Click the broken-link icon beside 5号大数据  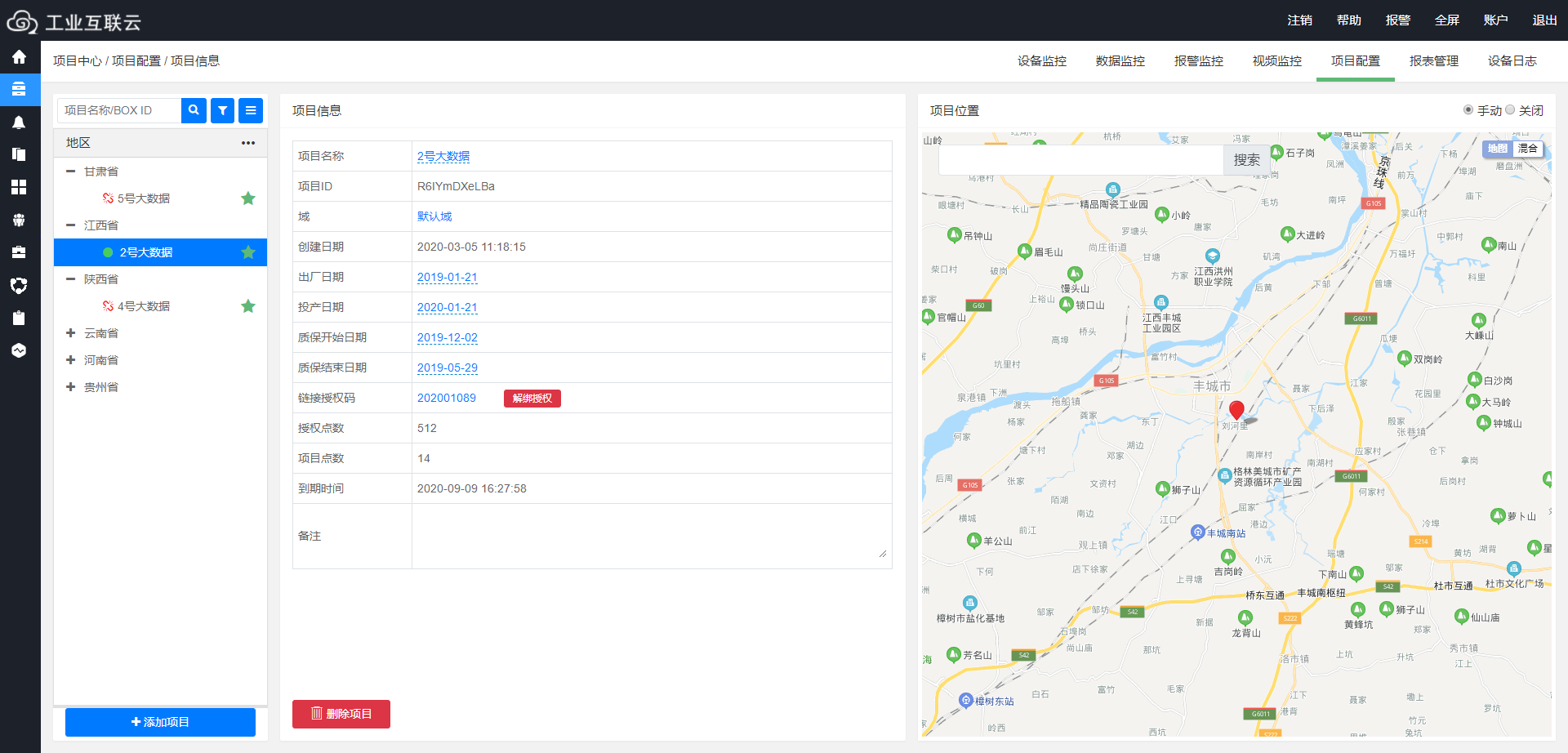[x=108, y=198]
